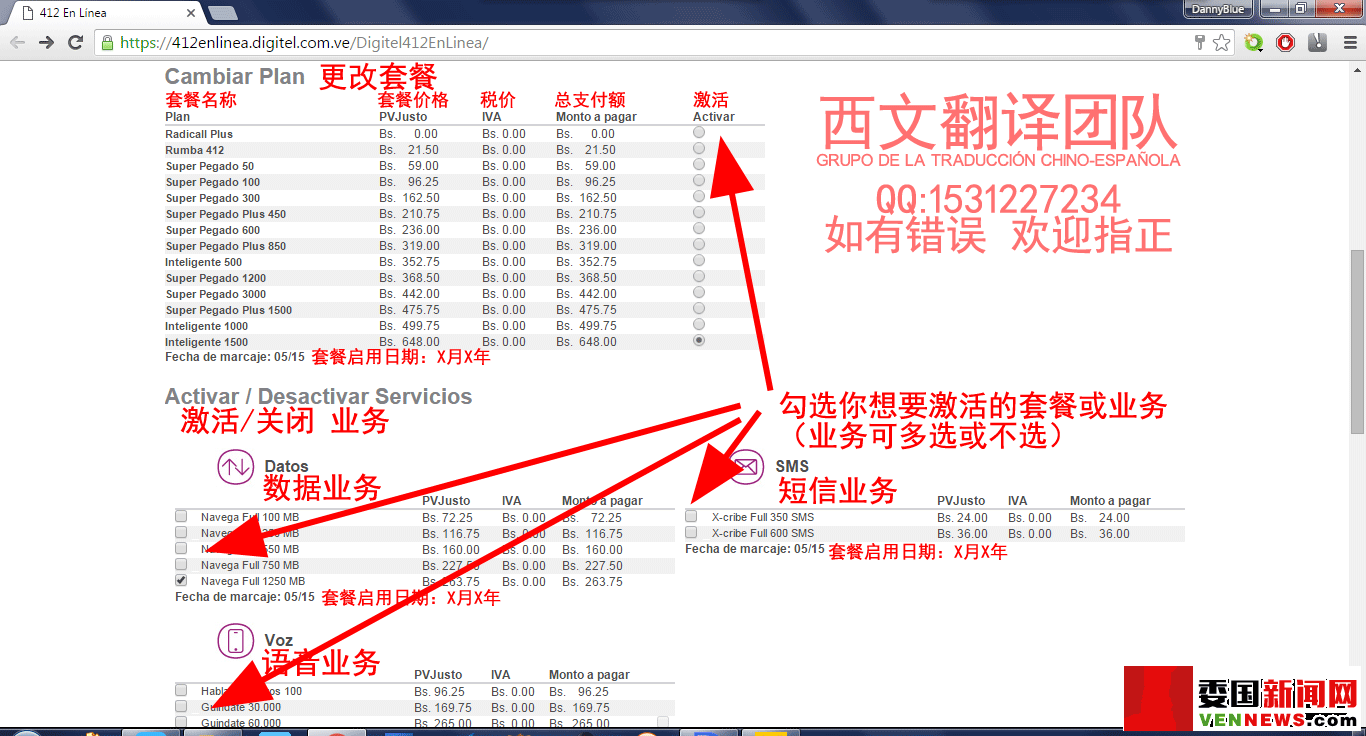Go back to the previous page
This screenshot has width=1366, height=736.
(x=16, y=42)
